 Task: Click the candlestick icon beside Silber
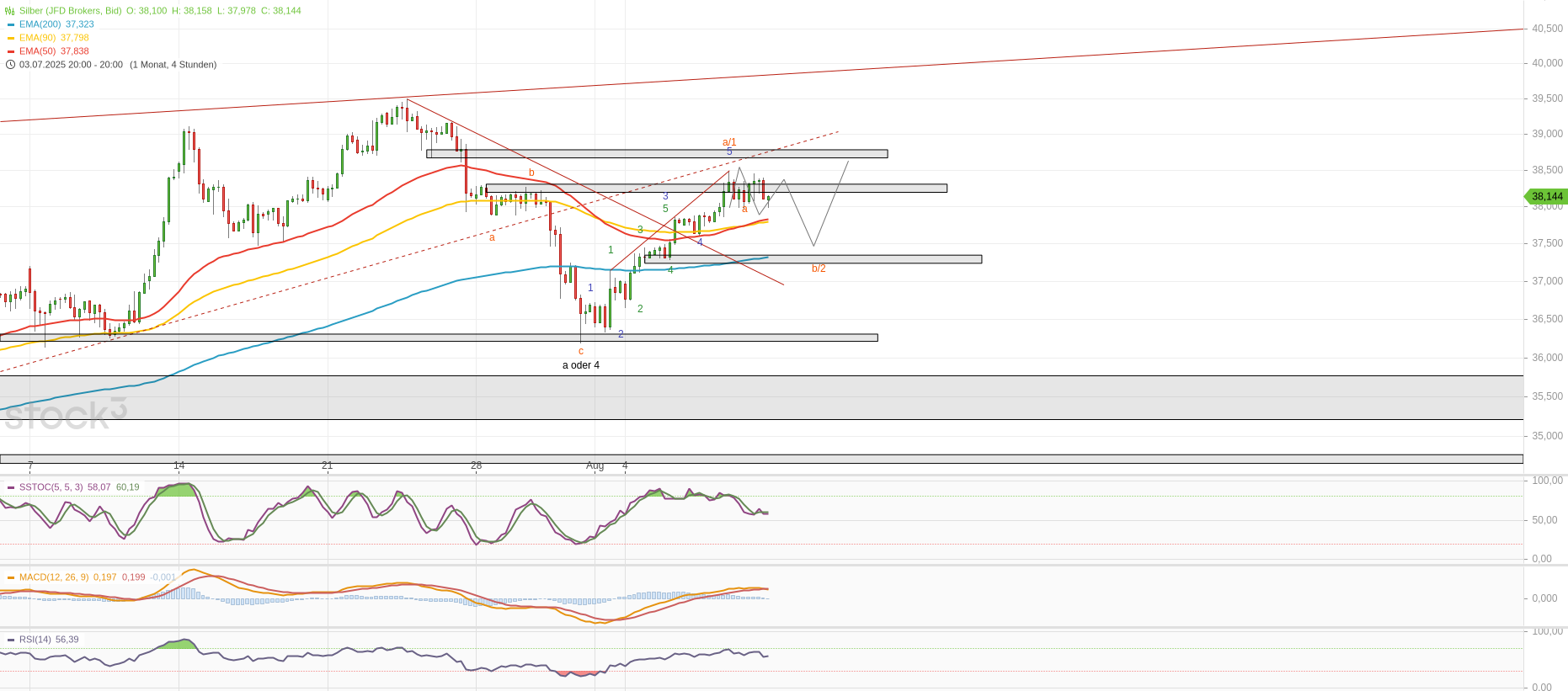pos(10,11)
